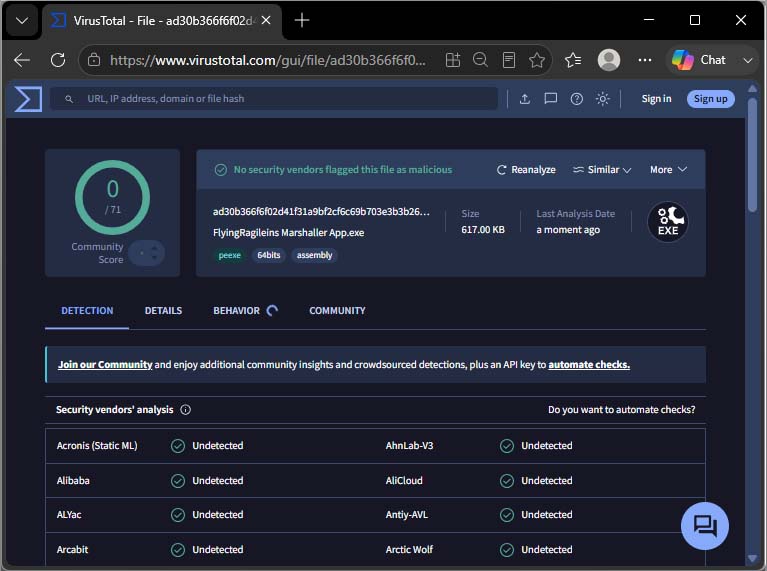The image size is (767, 571).
Task: Click the VirusTotal sigma logo
Action: tap(28, 99)
